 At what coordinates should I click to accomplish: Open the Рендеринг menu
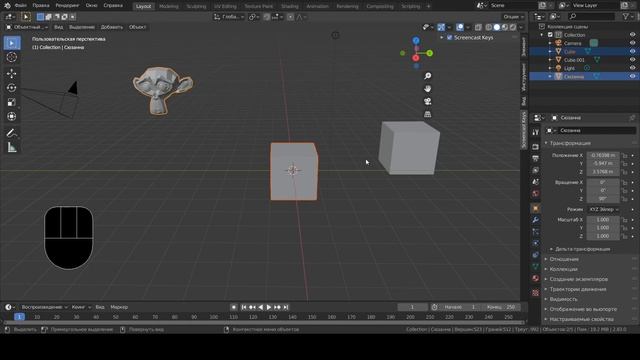[67, 6]
